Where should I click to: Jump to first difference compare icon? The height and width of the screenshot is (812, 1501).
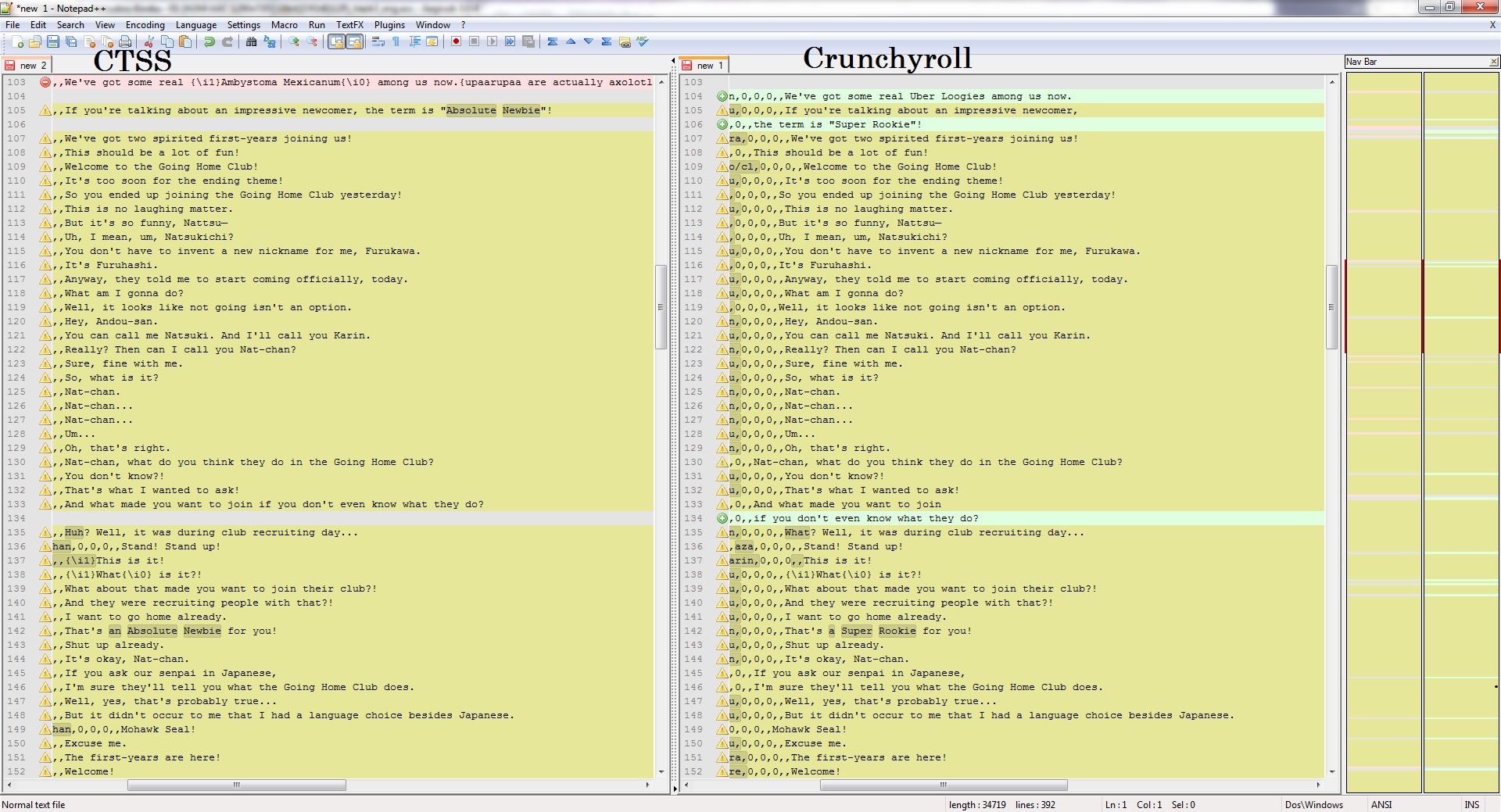(553, 41)
